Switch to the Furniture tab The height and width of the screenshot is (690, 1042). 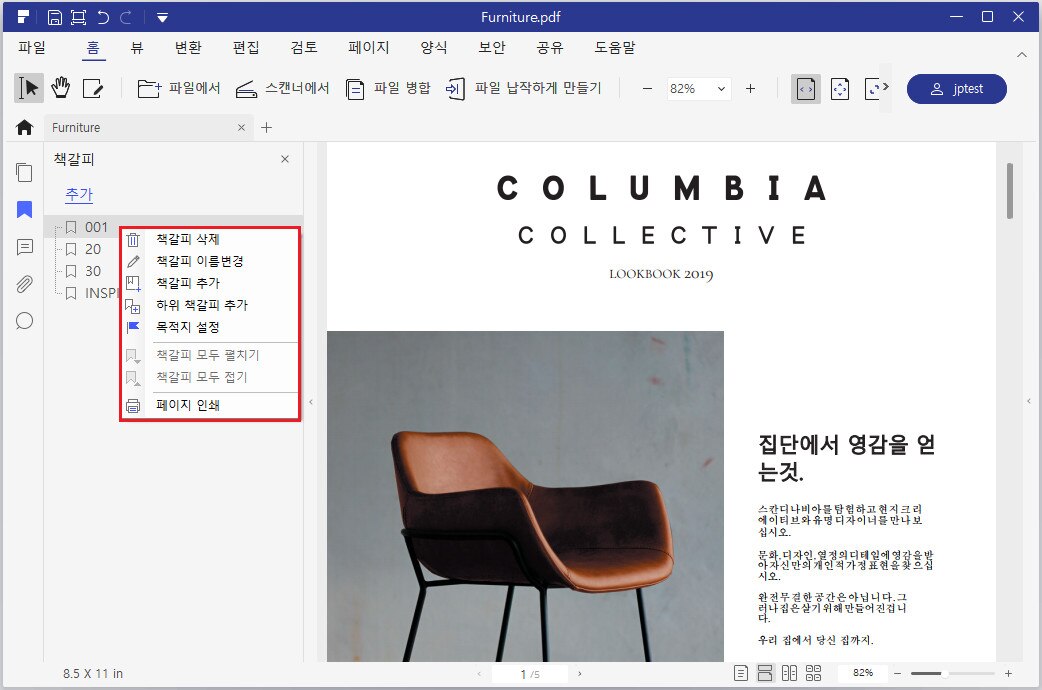click(x=148, y=128)
